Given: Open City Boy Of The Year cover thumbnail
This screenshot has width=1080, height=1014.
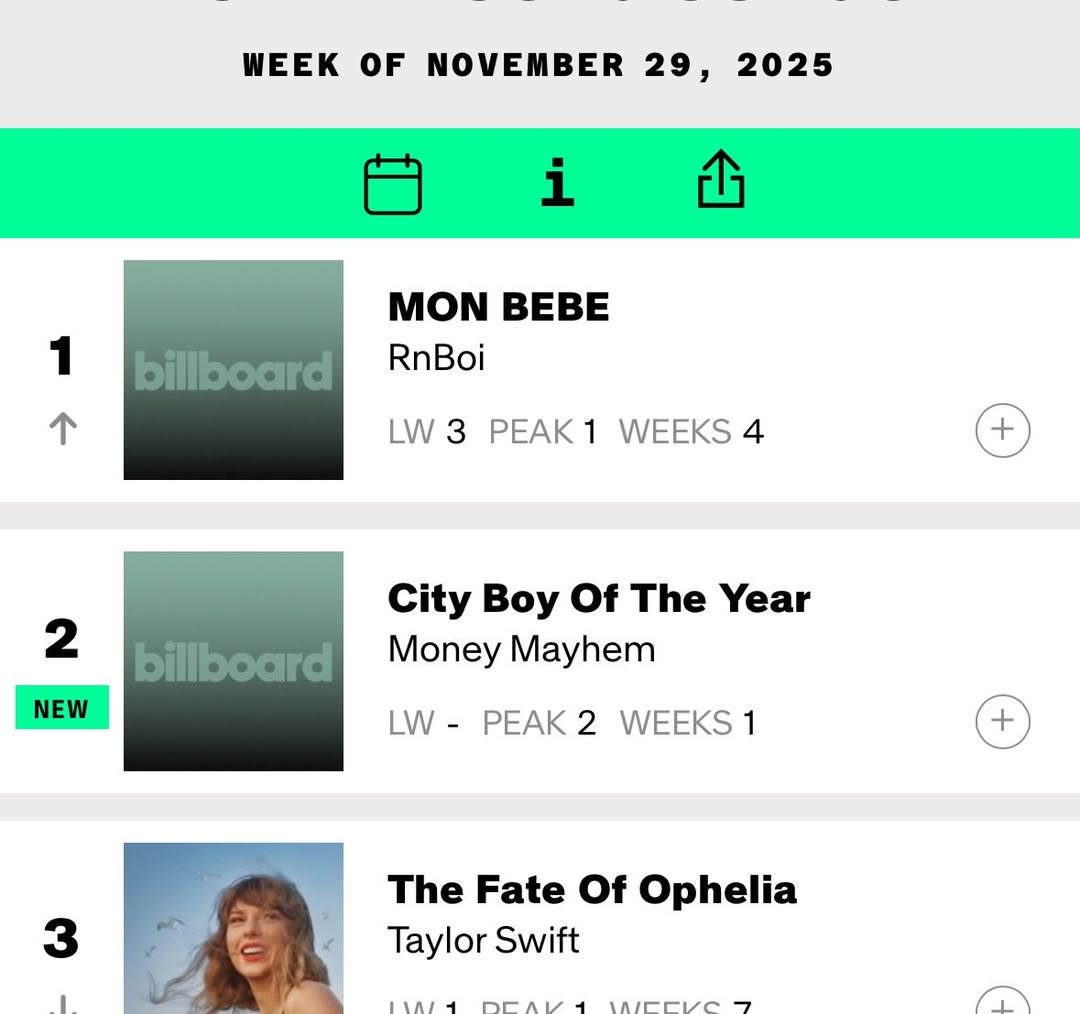Looking at the screenshot, I should click(x=233, y=661).
